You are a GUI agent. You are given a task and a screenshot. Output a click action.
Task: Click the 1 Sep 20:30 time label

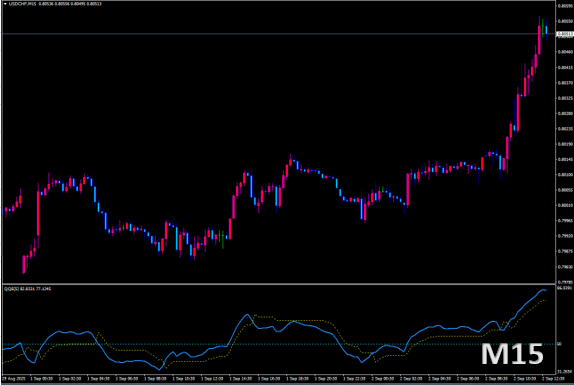[326, 379]
